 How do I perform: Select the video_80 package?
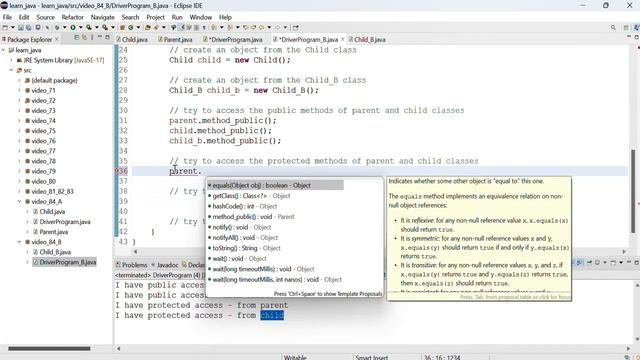(40, 182)
